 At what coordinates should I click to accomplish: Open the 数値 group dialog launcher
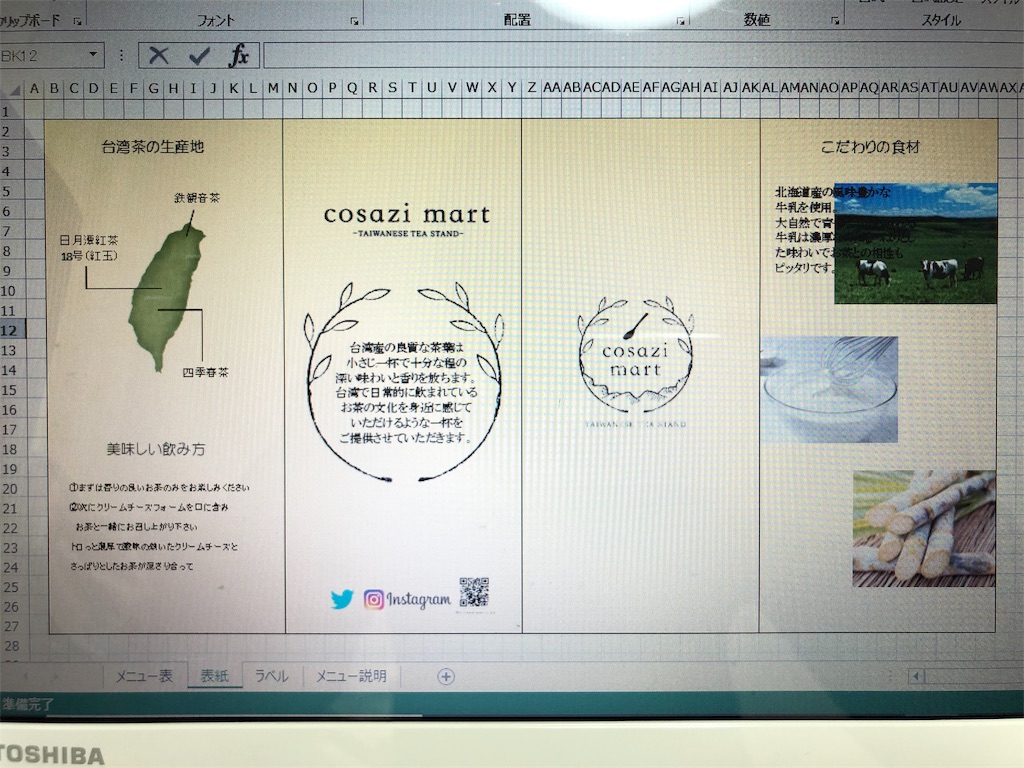[835, 22]
